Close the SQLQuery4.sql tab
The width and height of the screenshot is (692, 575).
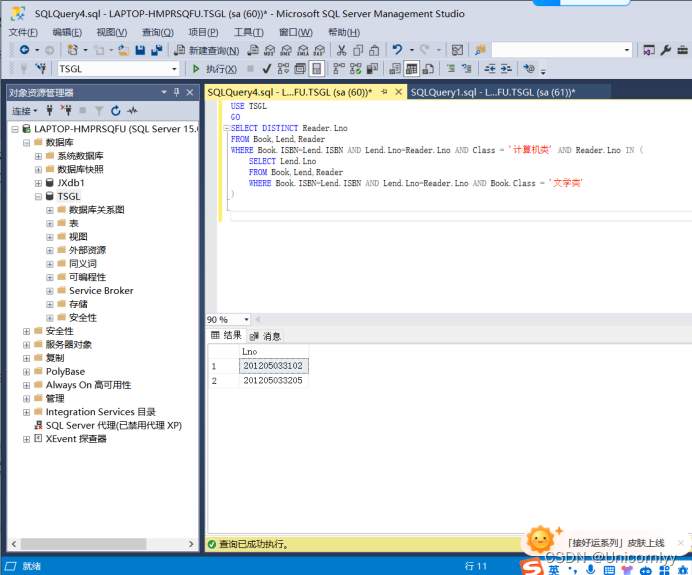click(x=399, y=92)
